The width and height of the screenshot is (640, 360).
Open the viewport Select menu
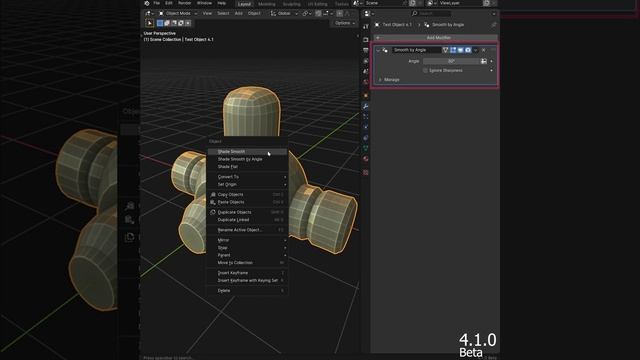(223, 13)
